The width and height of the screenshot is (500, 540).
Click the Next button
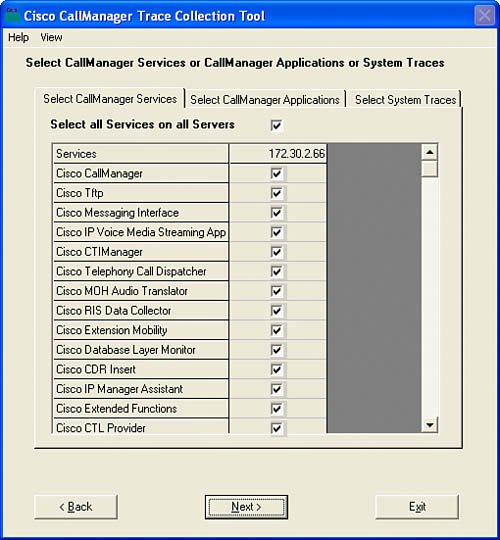point(246,507)
